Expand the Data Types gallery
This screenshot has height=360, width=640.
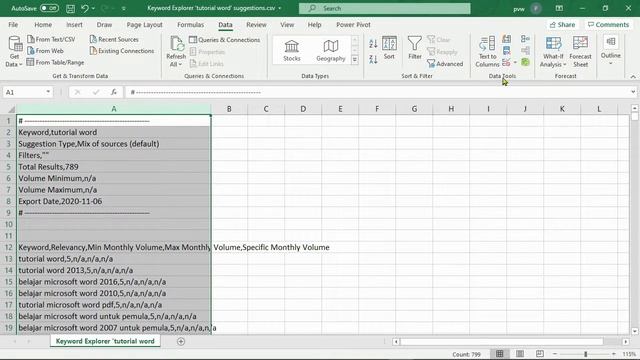pos(355,60)
